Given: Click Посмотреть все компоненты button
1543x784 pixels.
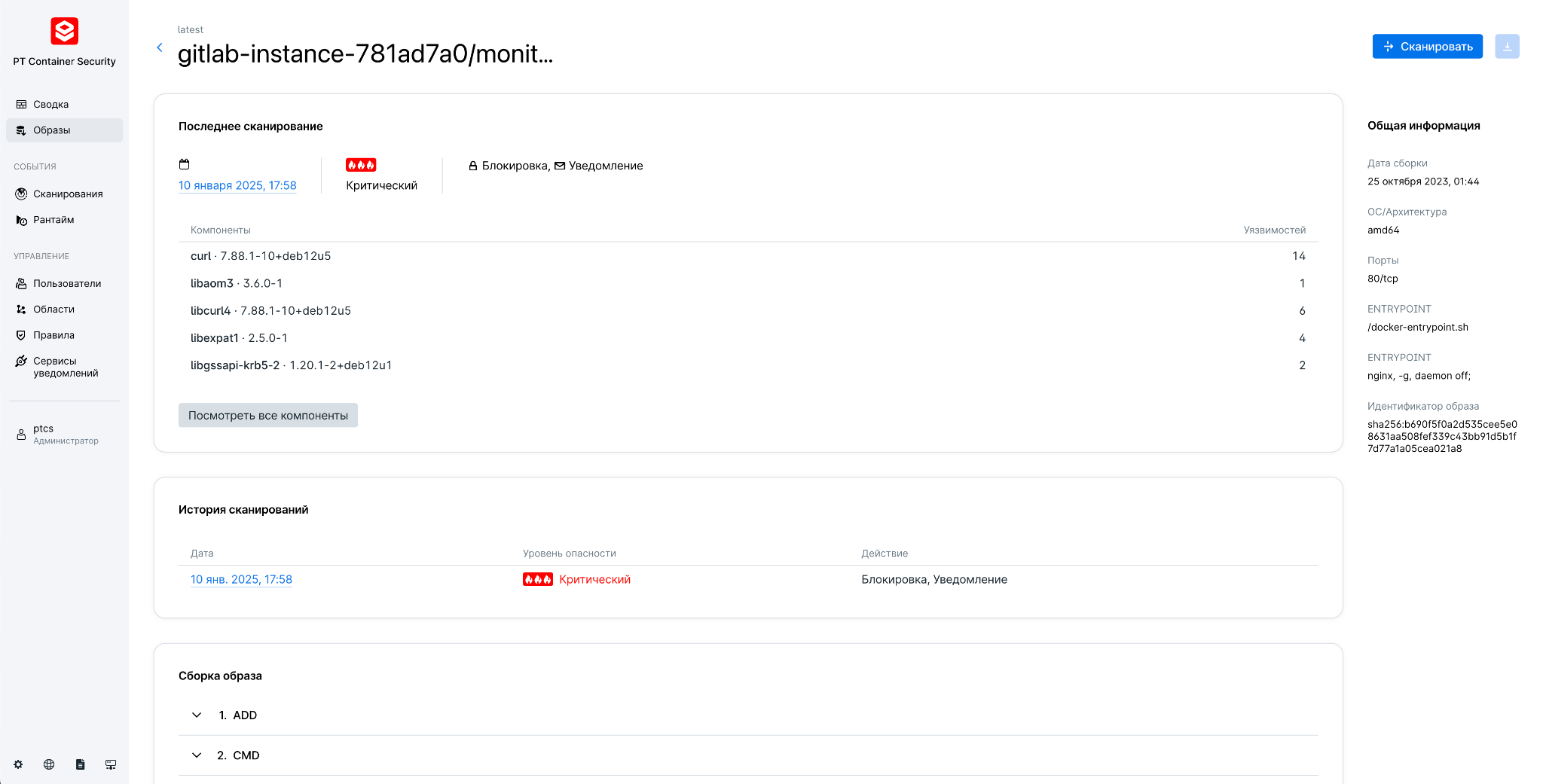Looking at the screenshot, I should 268,415.
